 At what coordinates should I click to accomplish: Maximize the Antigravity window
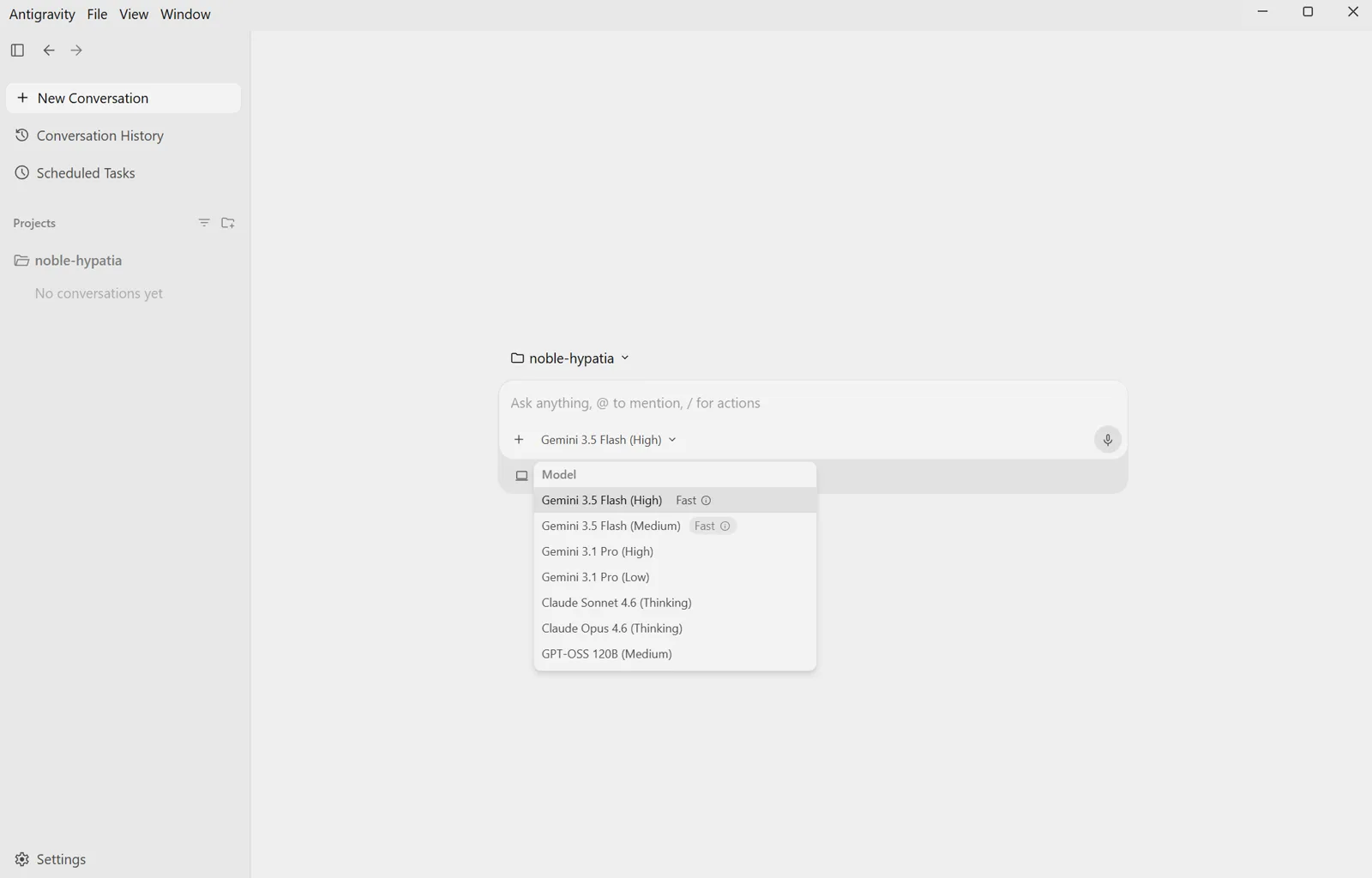pos(1308,12)
